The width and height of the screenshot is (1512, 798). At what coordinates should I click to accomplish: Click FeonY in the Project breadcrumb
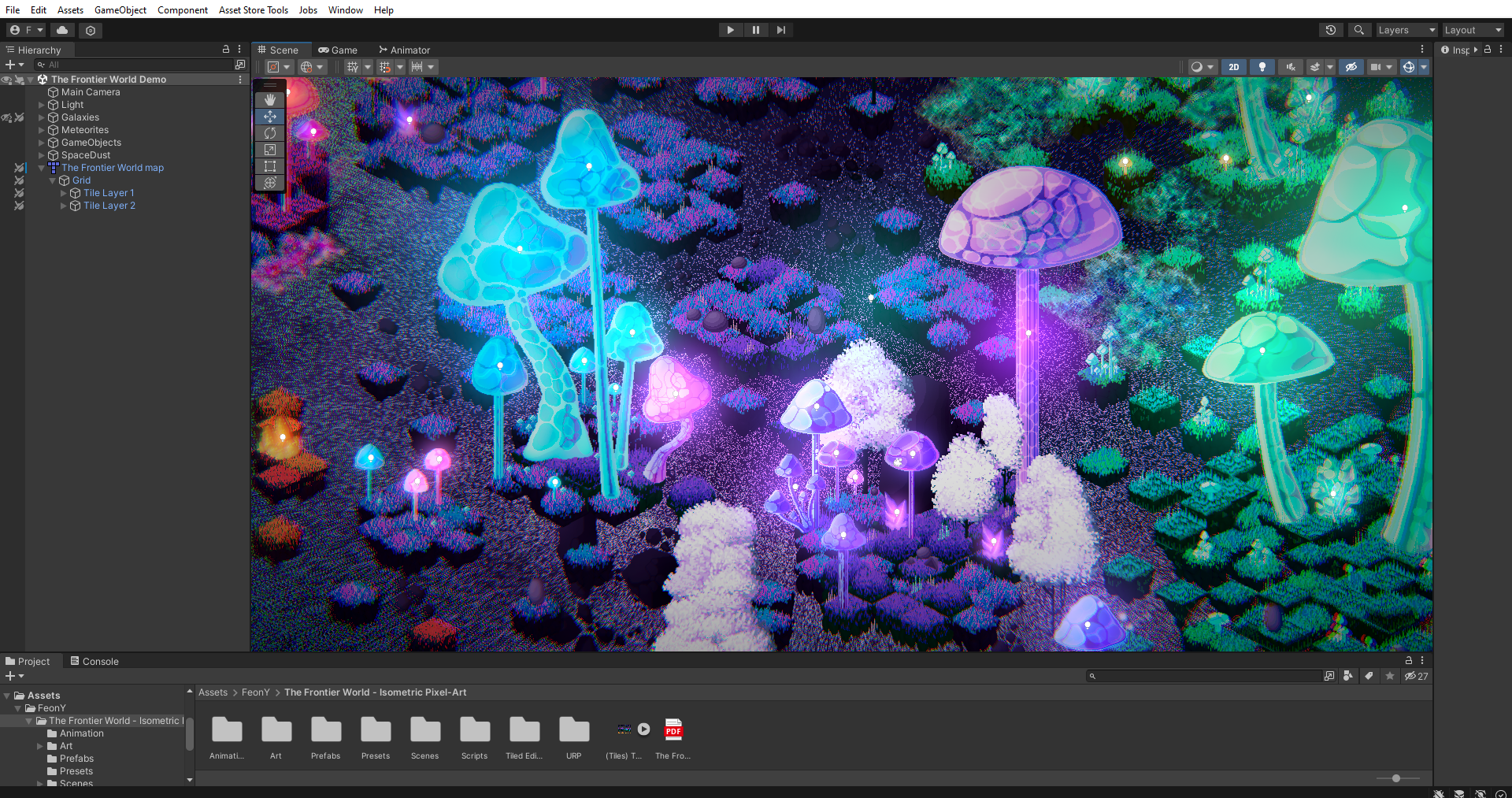pos(255,692)
